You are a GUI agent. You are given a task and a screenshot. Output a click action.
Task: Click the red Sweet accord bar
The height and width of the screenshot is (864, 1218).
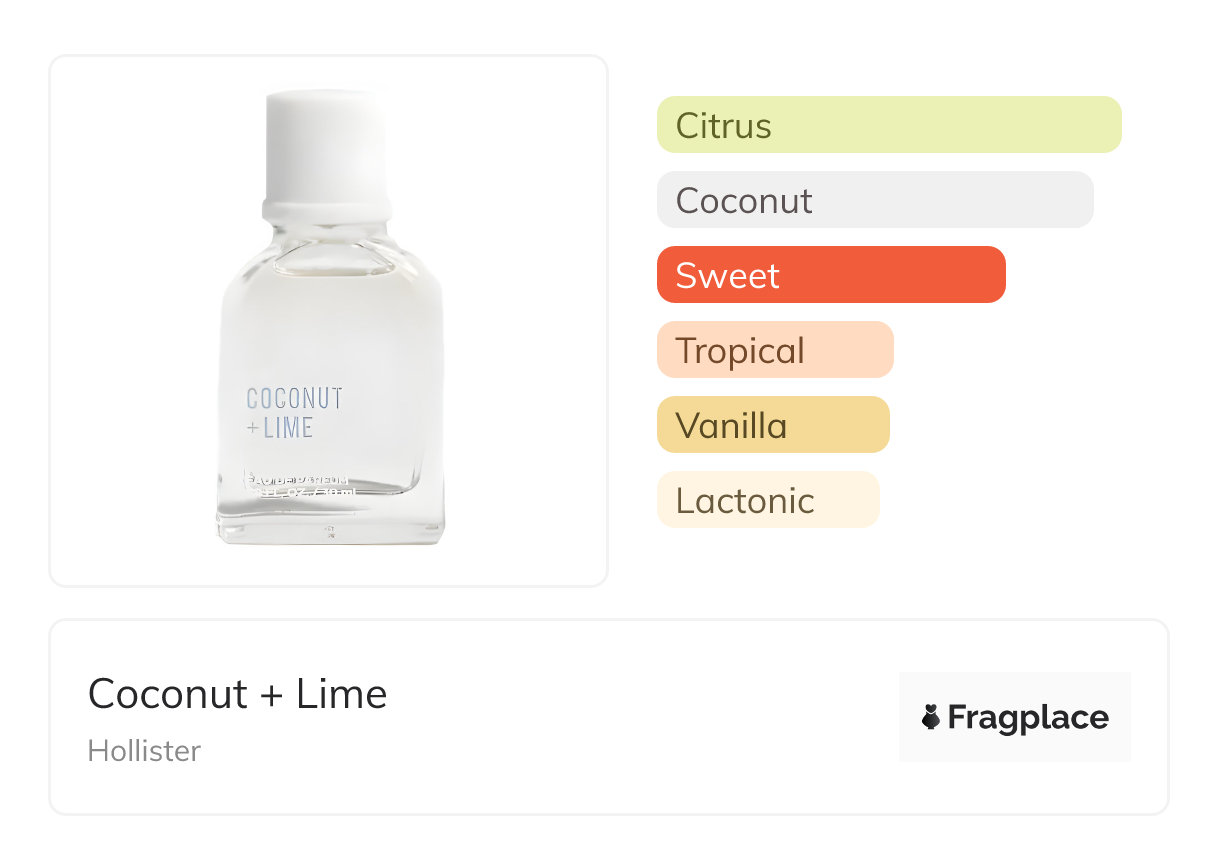[x=830, y=275]
